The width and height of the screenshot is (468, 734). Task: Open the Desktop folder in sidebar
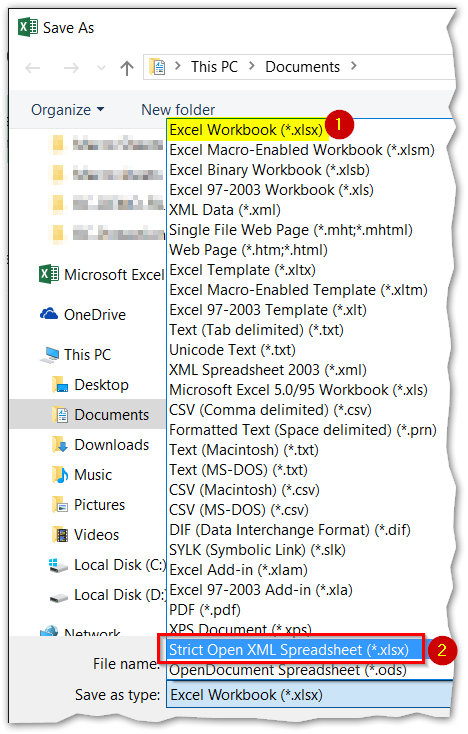click(101, 384)
